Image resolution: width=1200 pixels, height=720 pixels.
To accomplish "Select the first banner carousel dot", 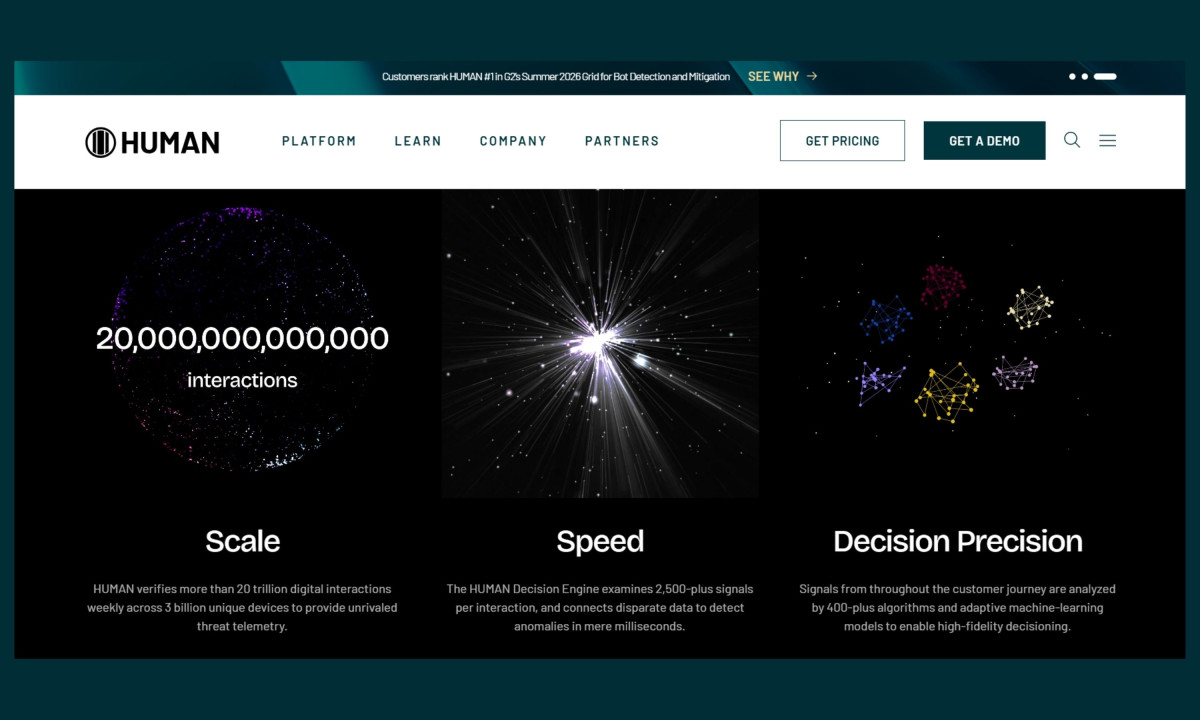I will point(1073,76).
